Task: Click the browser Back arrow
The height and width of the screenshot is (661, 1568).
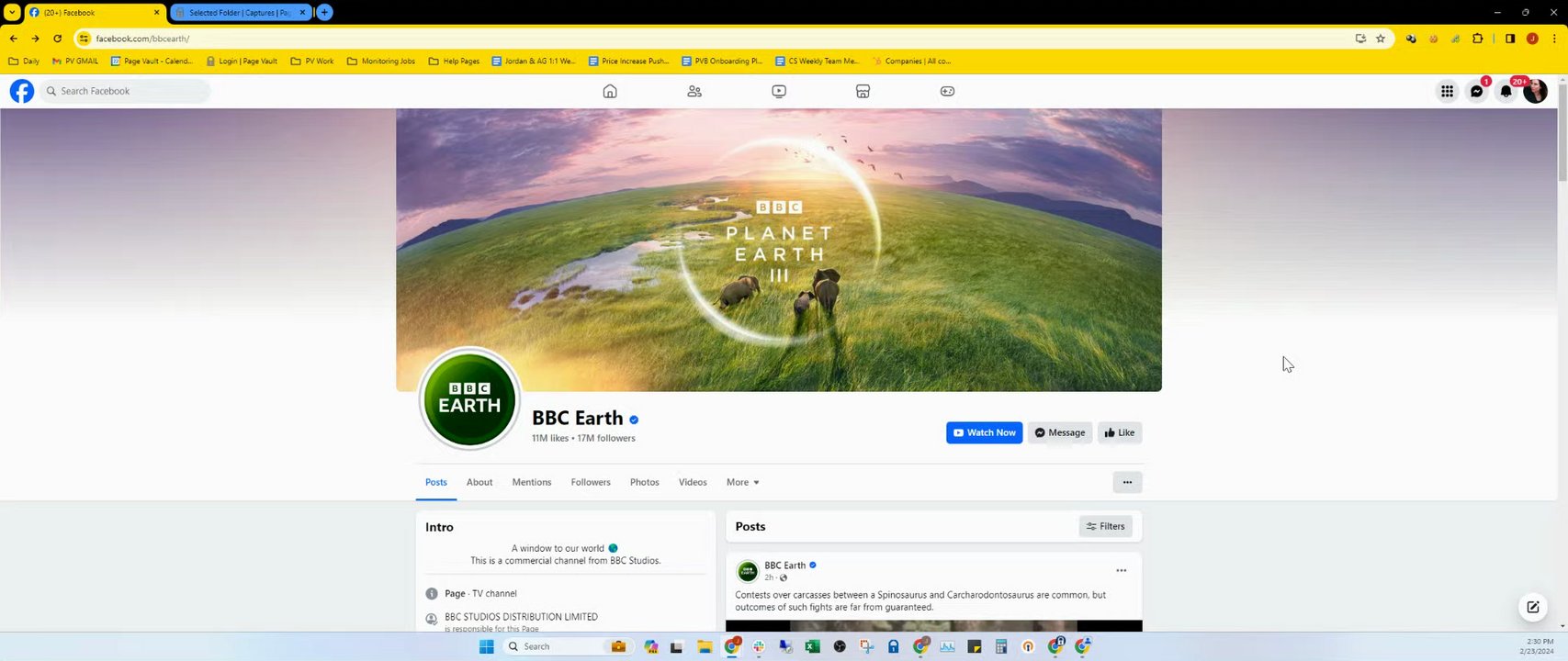Action: [13, 39]
